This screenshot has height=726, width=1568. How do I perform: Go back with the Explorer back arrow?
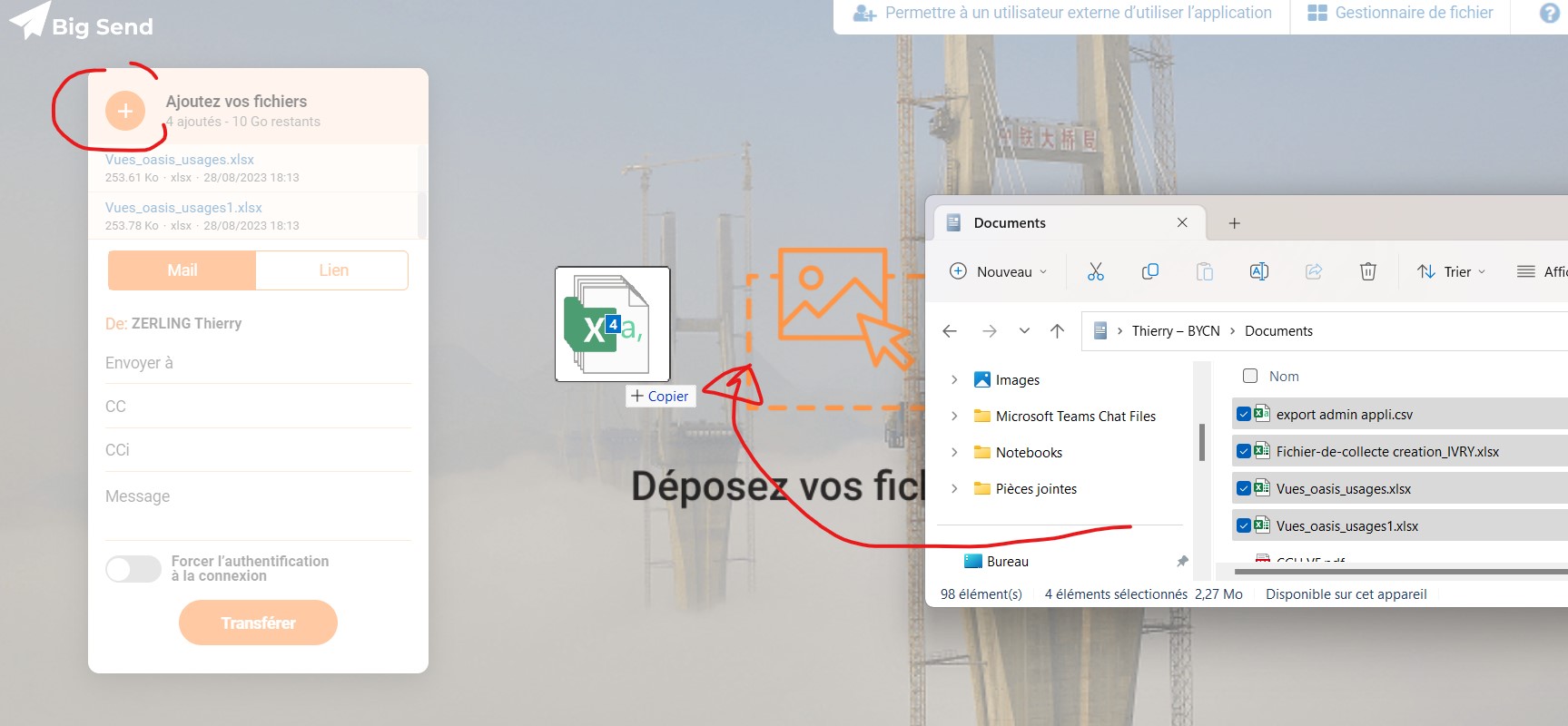[x=950, y=331]
